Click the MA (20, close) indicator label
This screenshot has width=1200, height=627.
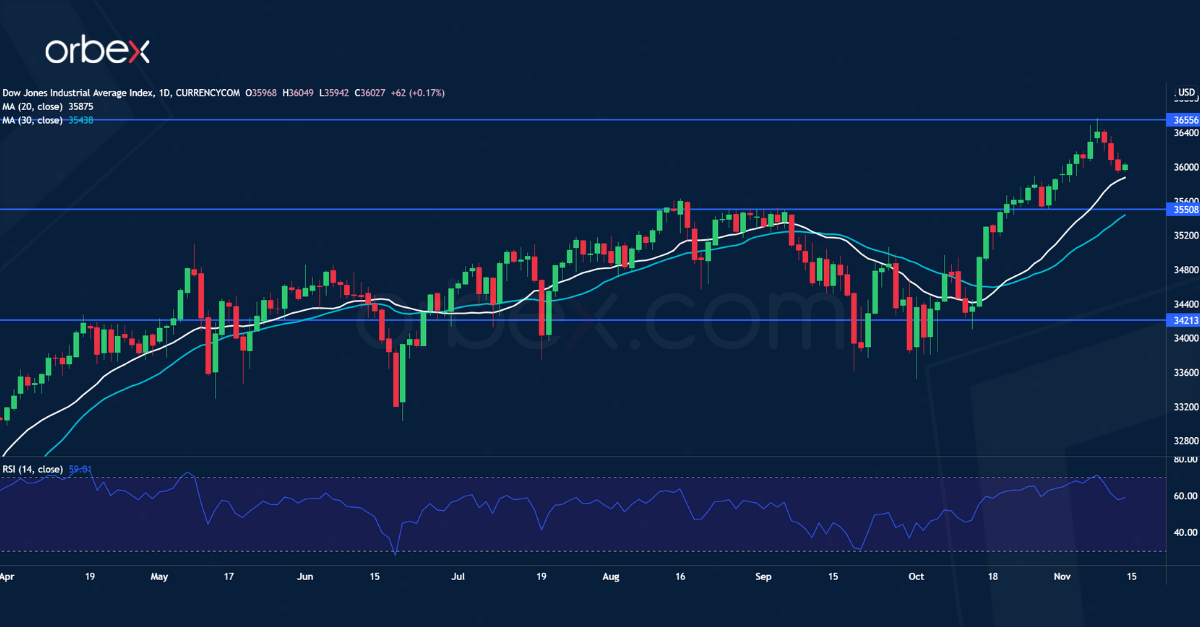coord(31,106)
